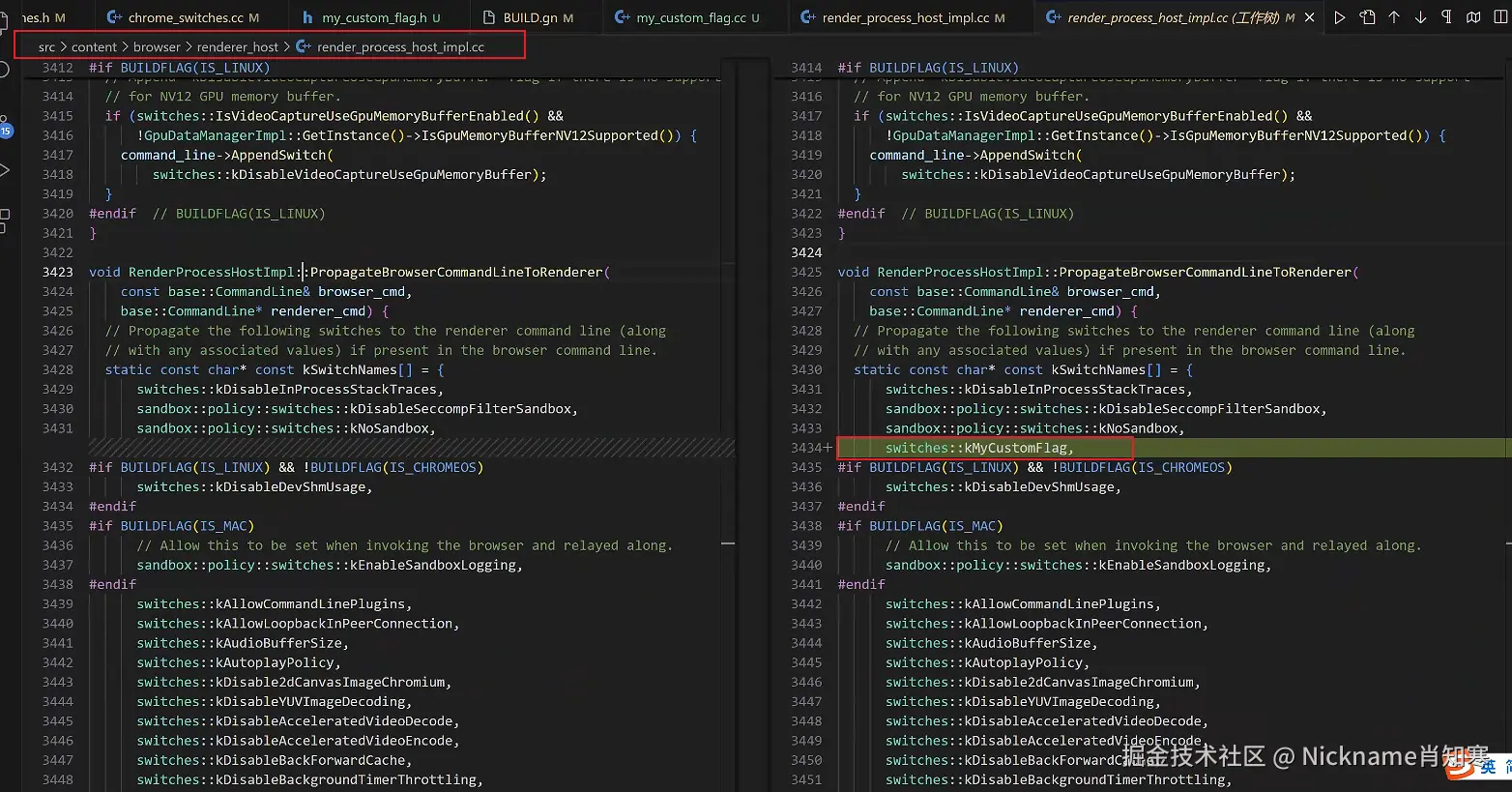Image resolution: width=1512 pixels, height=792 pixels.
Task: Click kDisableYUVImageDecoding in right pane
Action: pos(1059,701)
